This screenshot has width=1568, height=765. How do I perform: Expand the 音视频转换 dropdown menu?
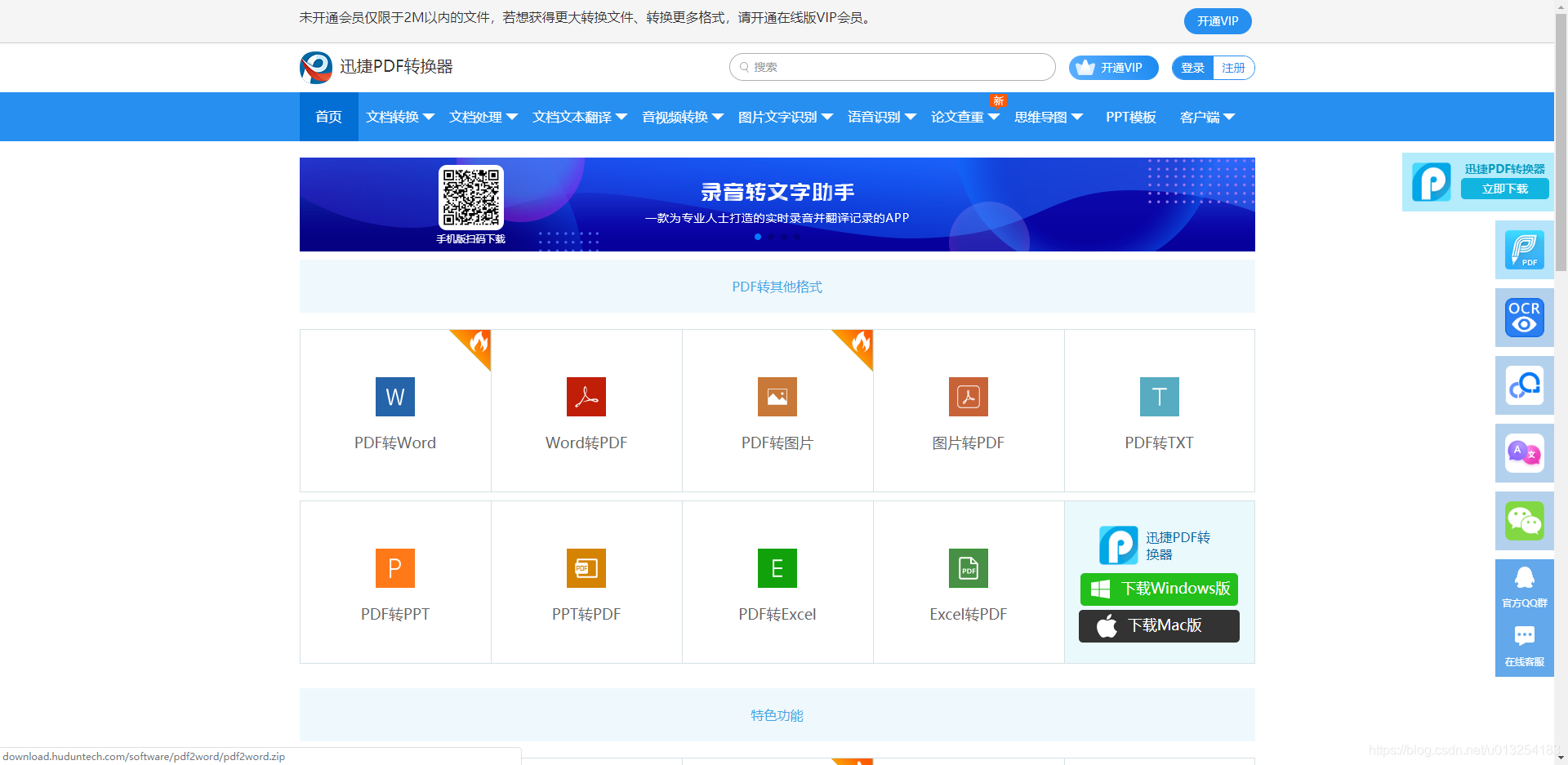click(x=683, y=117)
